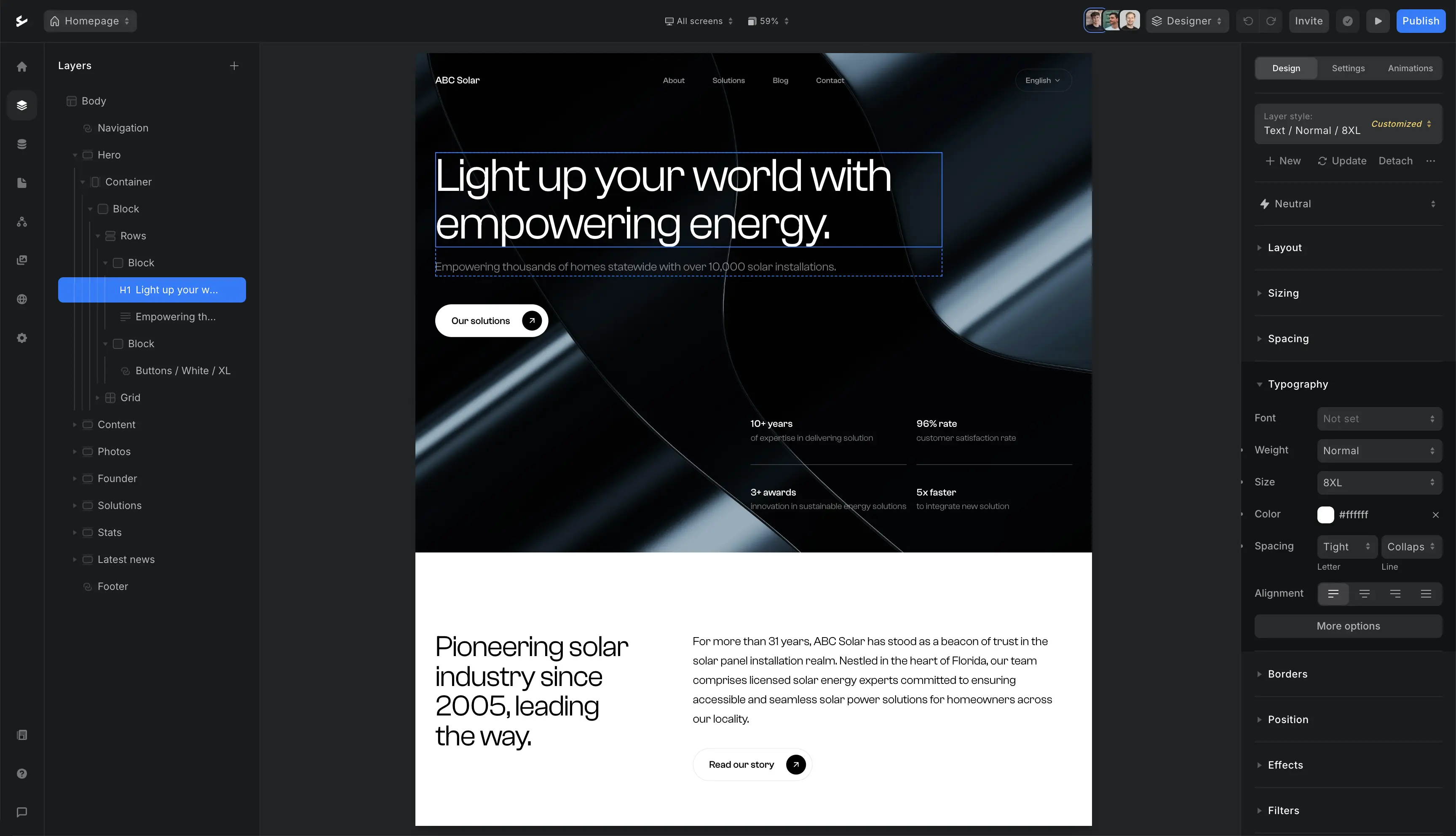1456x836 pixels.
Task: Switch to the Settings tab
Action: coord(1348,67)
